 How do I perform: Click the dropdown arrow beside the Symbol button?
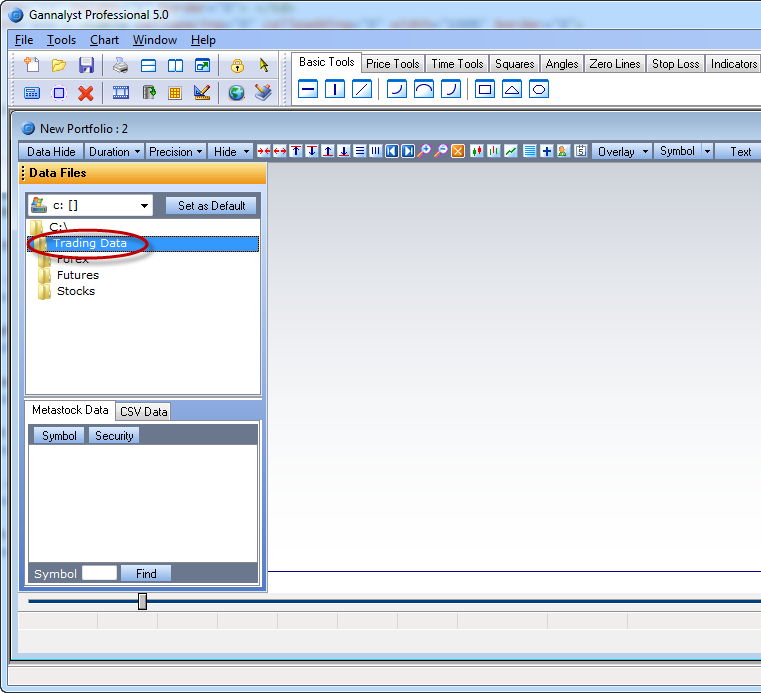pyautogui.click(x=708, y=152)
